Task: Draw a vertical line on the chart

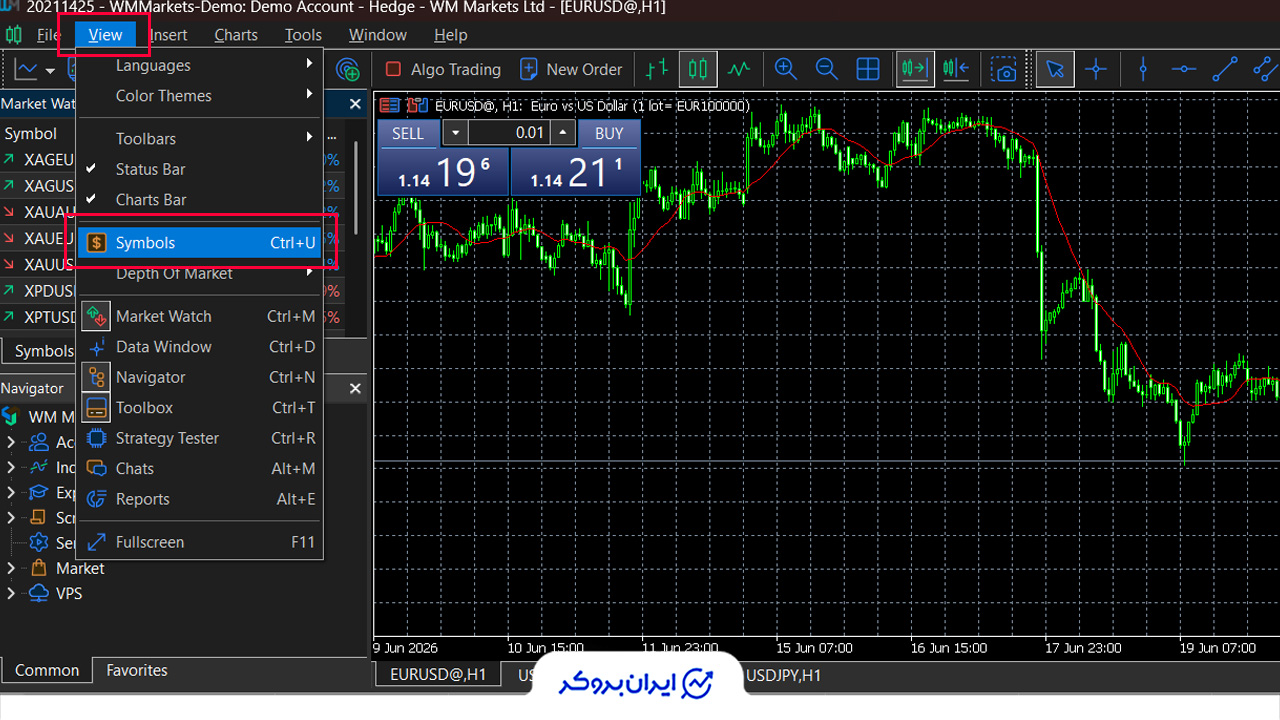Action: 1143,69
